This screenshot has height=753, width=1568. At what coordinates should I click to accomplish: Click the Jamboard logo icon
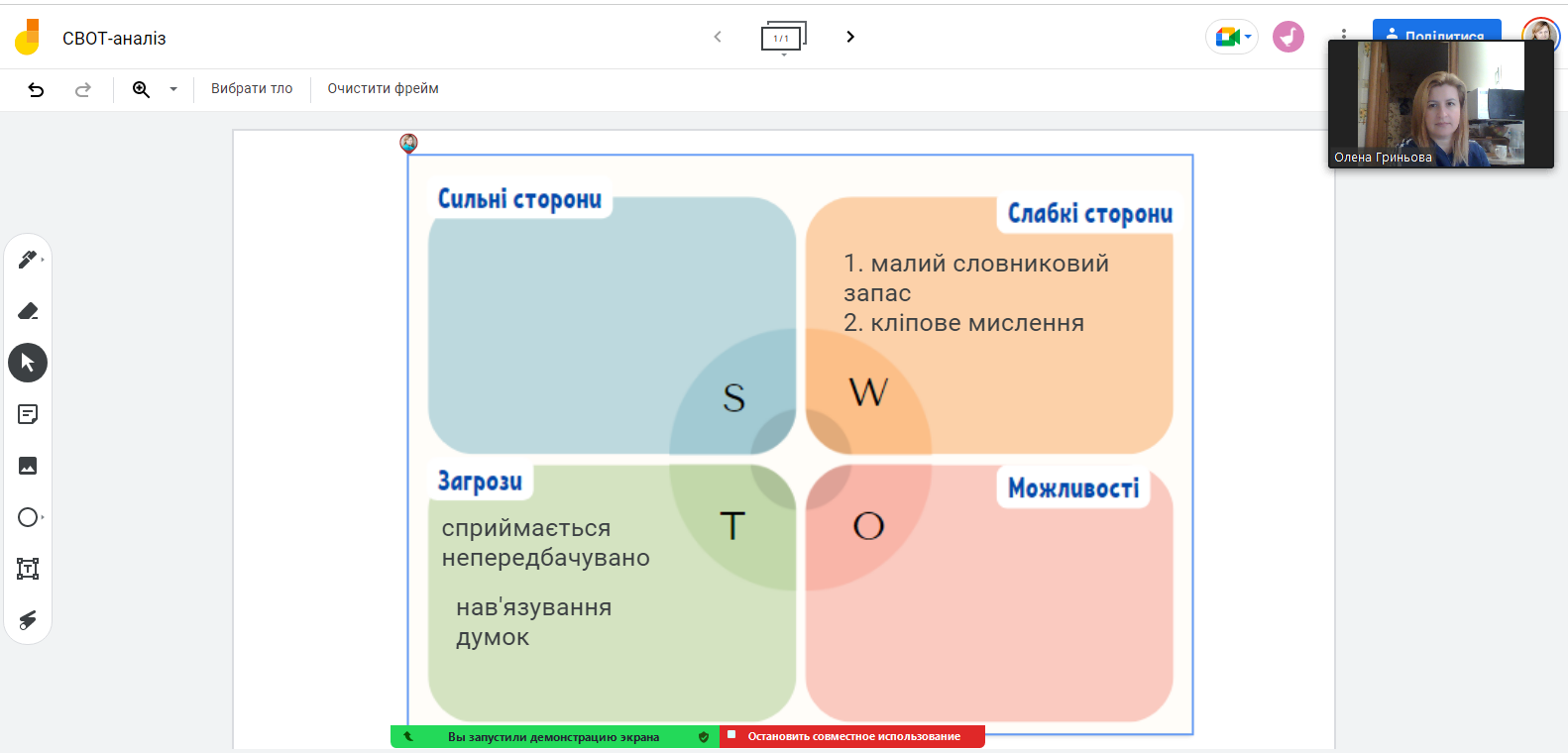(x=28, y=38)
